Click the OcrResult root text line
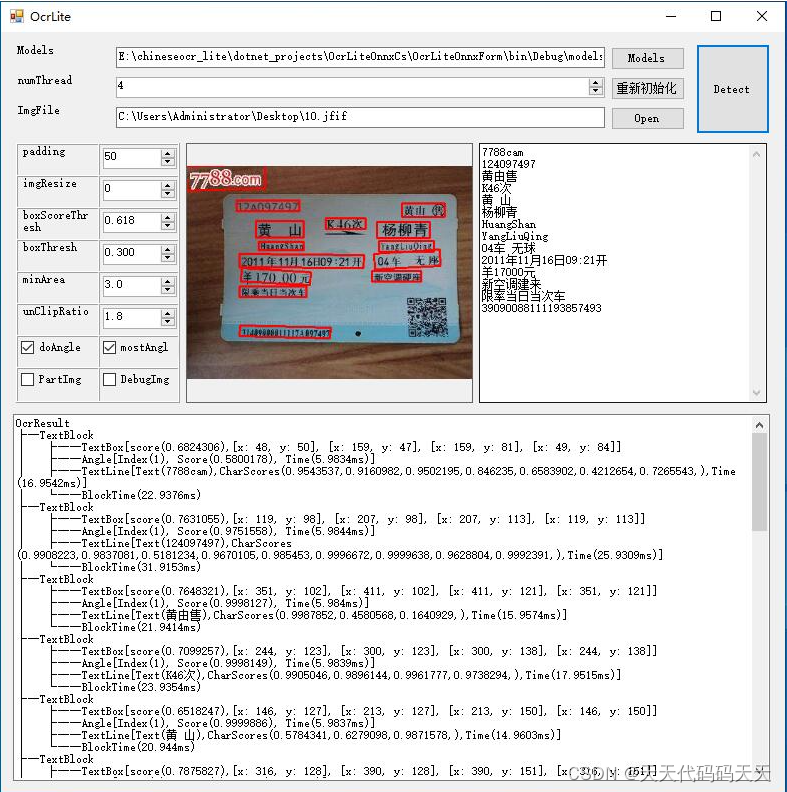The width and height of the screenshot is (787, 792). (x=42, y=423)
